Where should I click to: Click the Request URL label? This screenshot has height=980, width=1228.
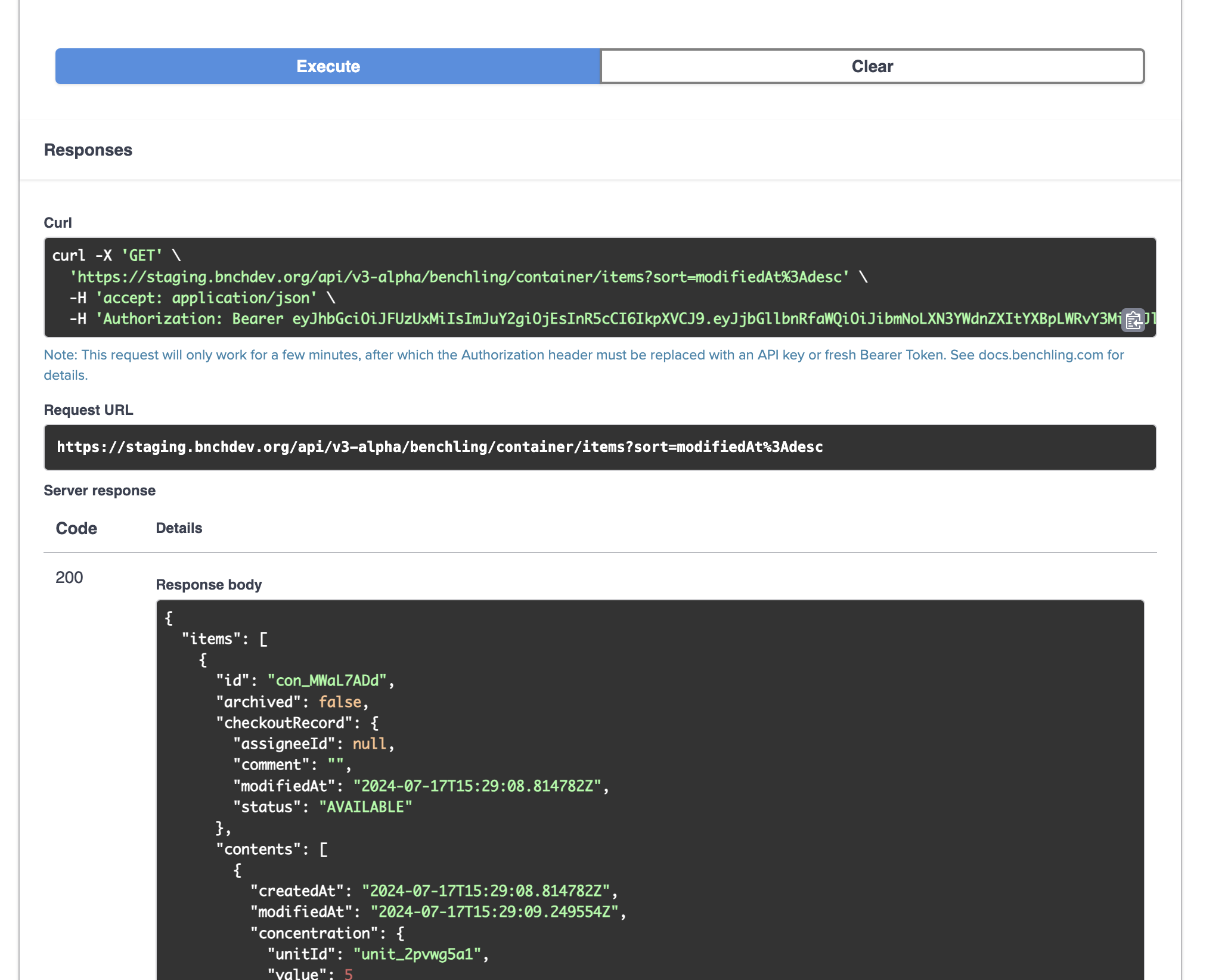click(88, 410)
